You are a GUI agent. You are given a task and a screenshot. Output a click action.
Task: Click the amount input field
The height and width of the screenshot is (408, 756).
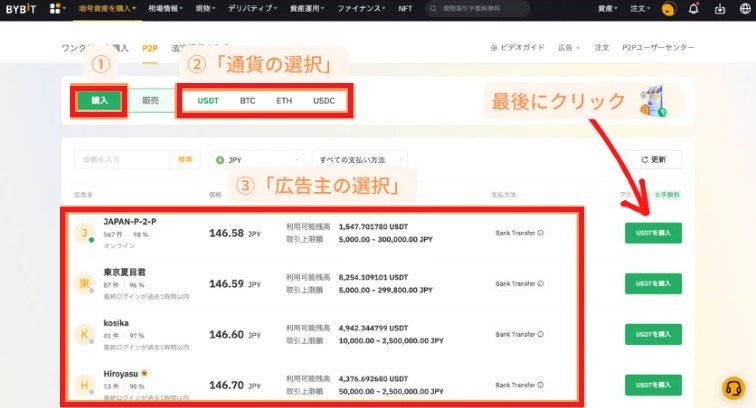tap(122, 160)
